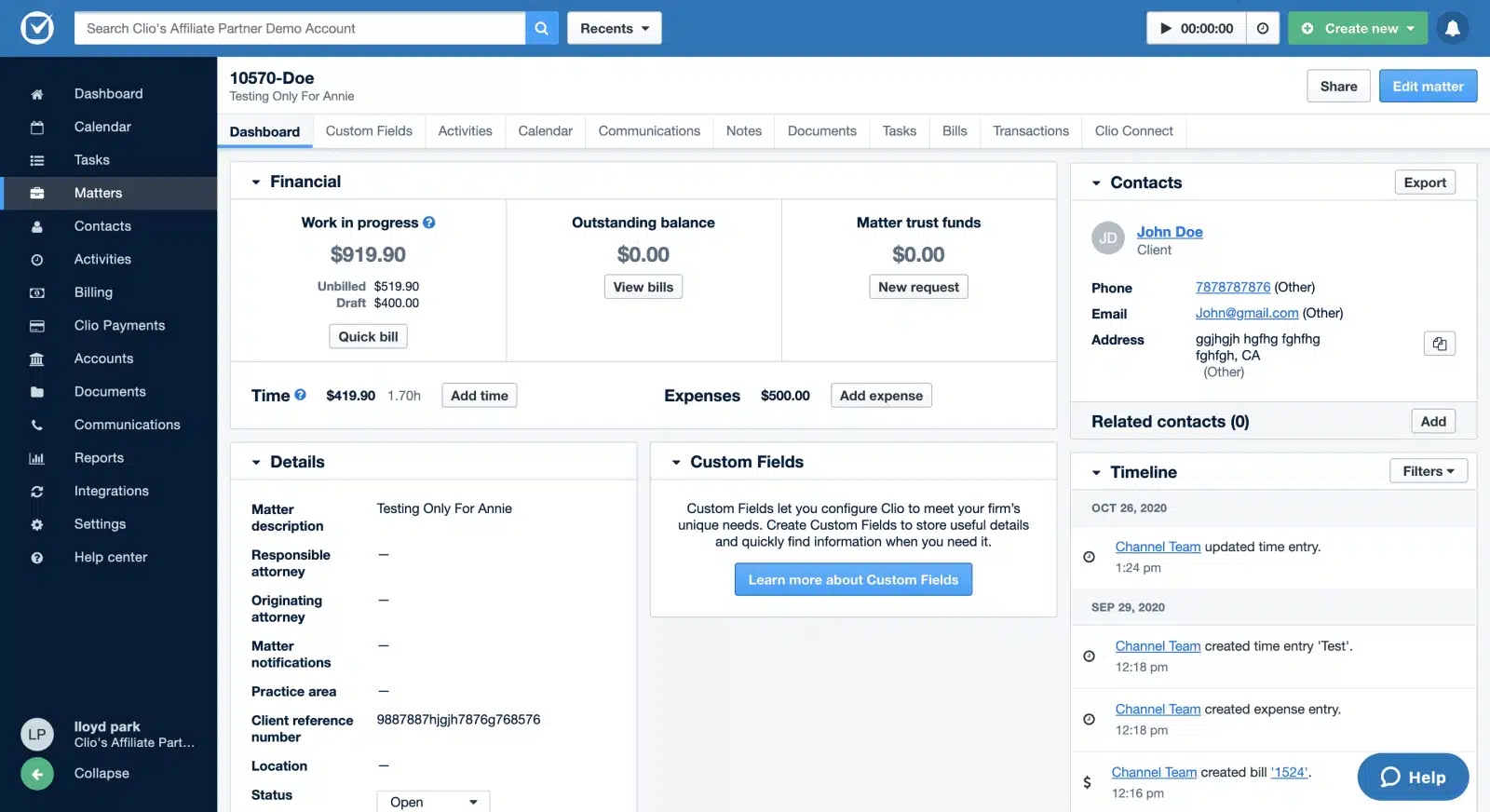Switch to the Transactions tab
The width and height of the screenshot is (1490, 812).
tap(1031, 131)
